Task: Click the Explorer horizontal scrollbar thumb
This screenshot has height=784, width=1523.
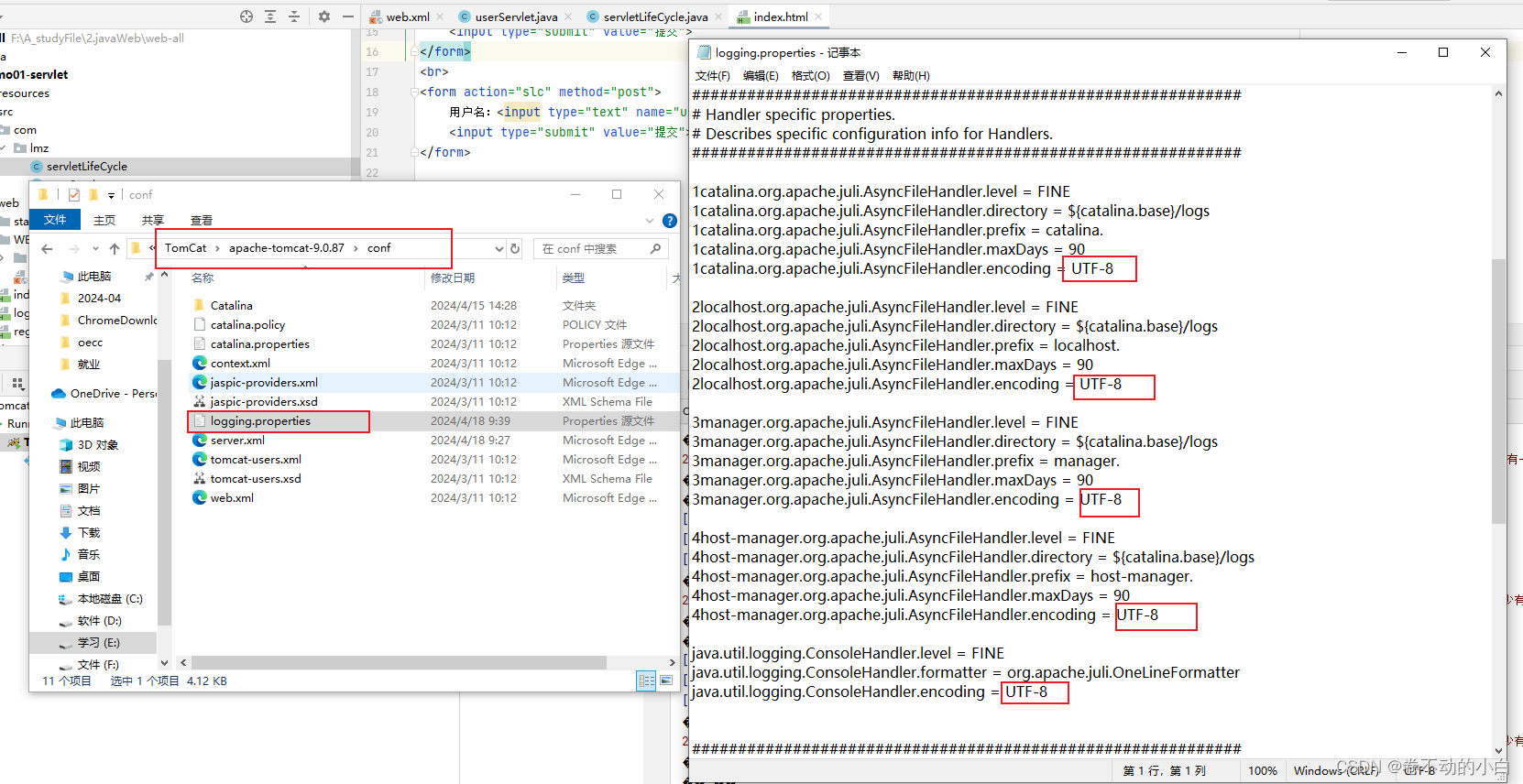Action: [x=399, y=662]
